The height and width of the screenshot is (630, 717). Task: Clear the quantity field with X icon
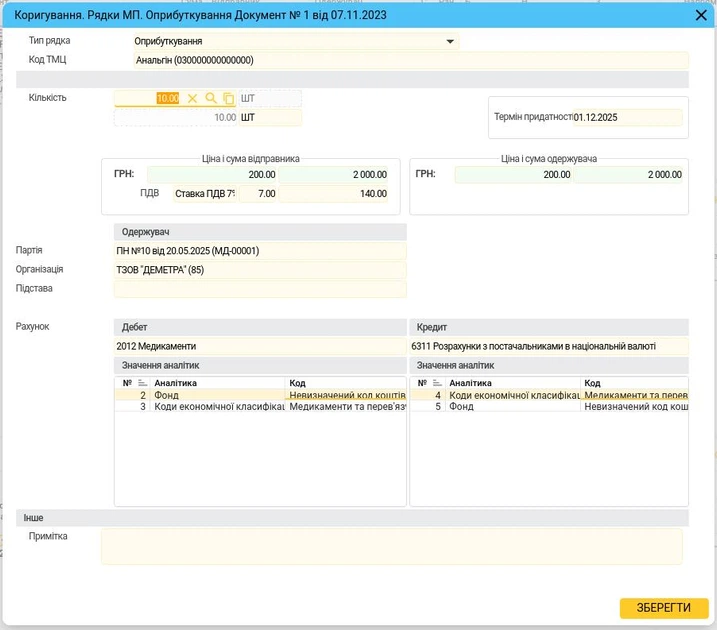193,98
